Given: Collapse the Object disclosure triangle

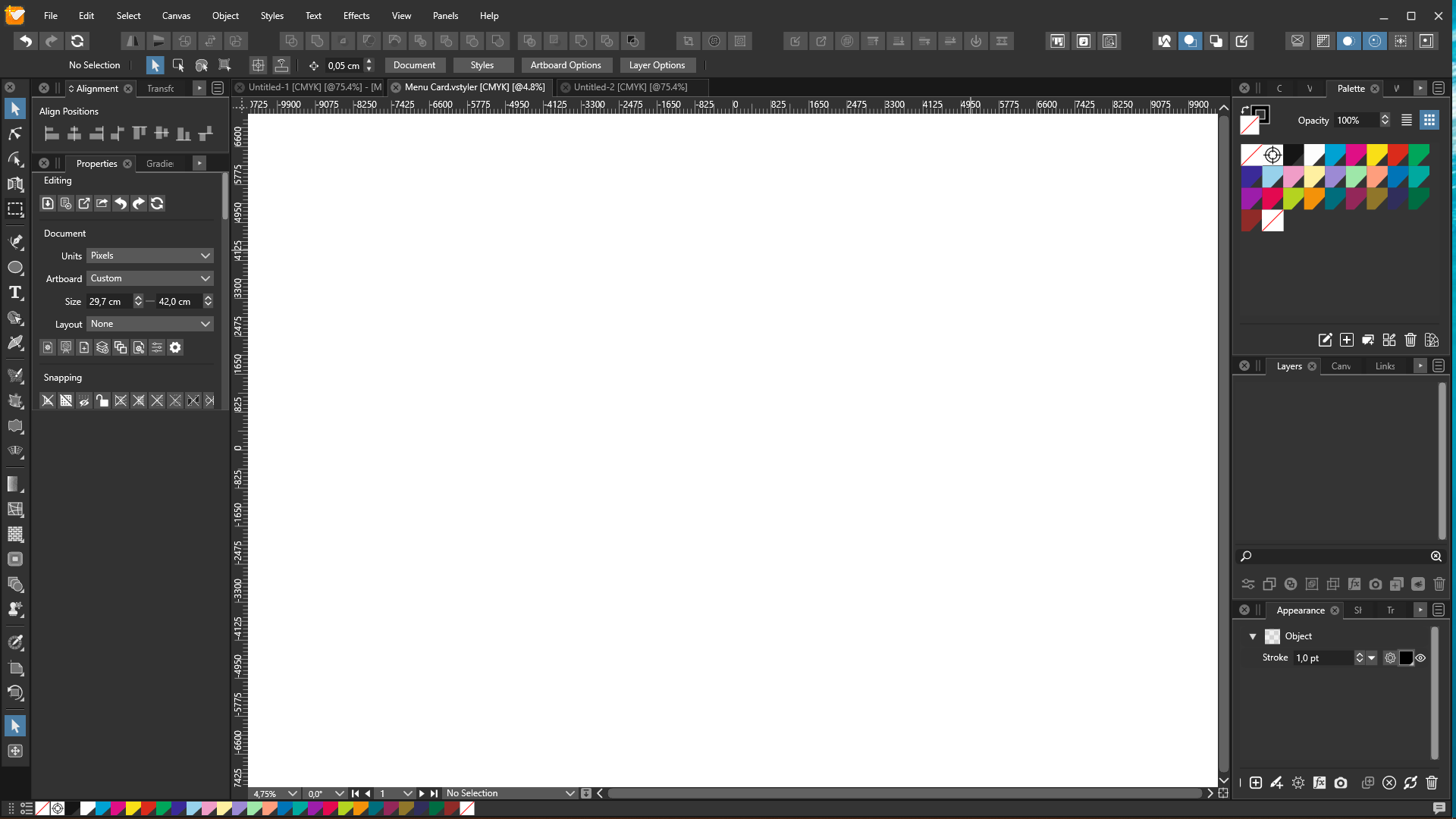Looking at the screenshot, I should (1253, 636).
